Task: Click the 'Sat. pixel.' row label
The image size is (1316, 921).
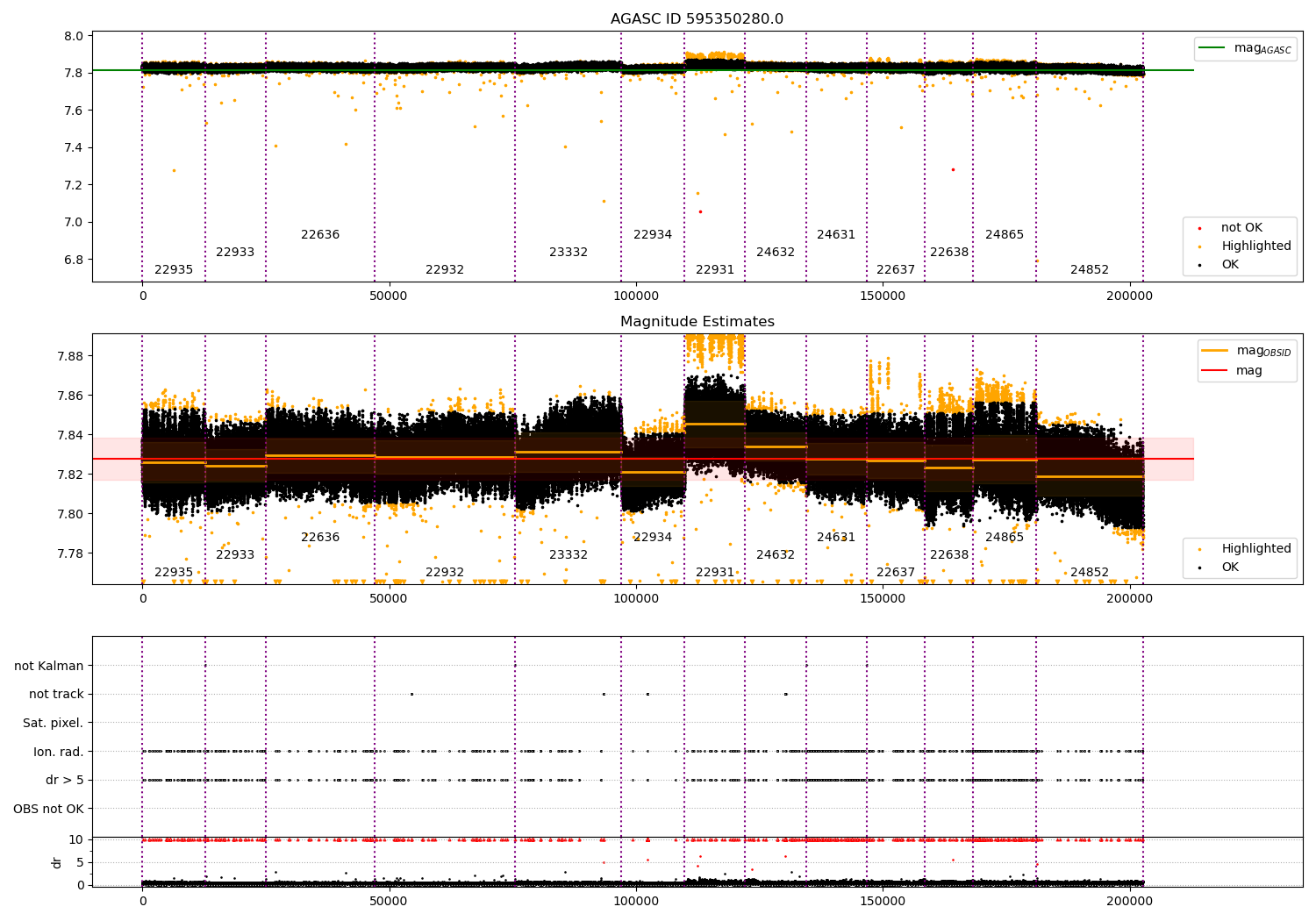Action: (x=54, y=724)
